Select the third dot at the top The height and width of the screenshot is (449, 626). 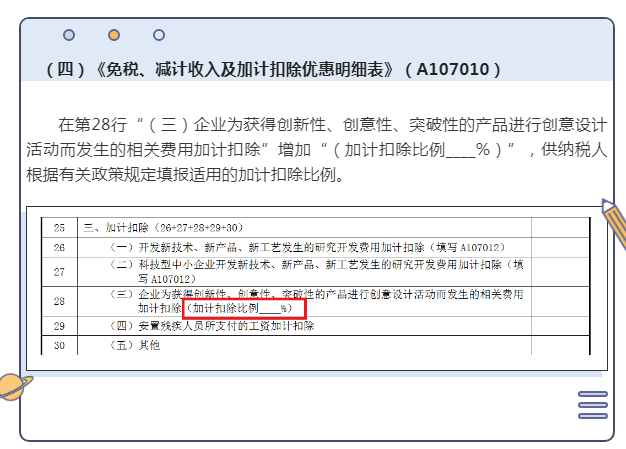tap(159, 35)
